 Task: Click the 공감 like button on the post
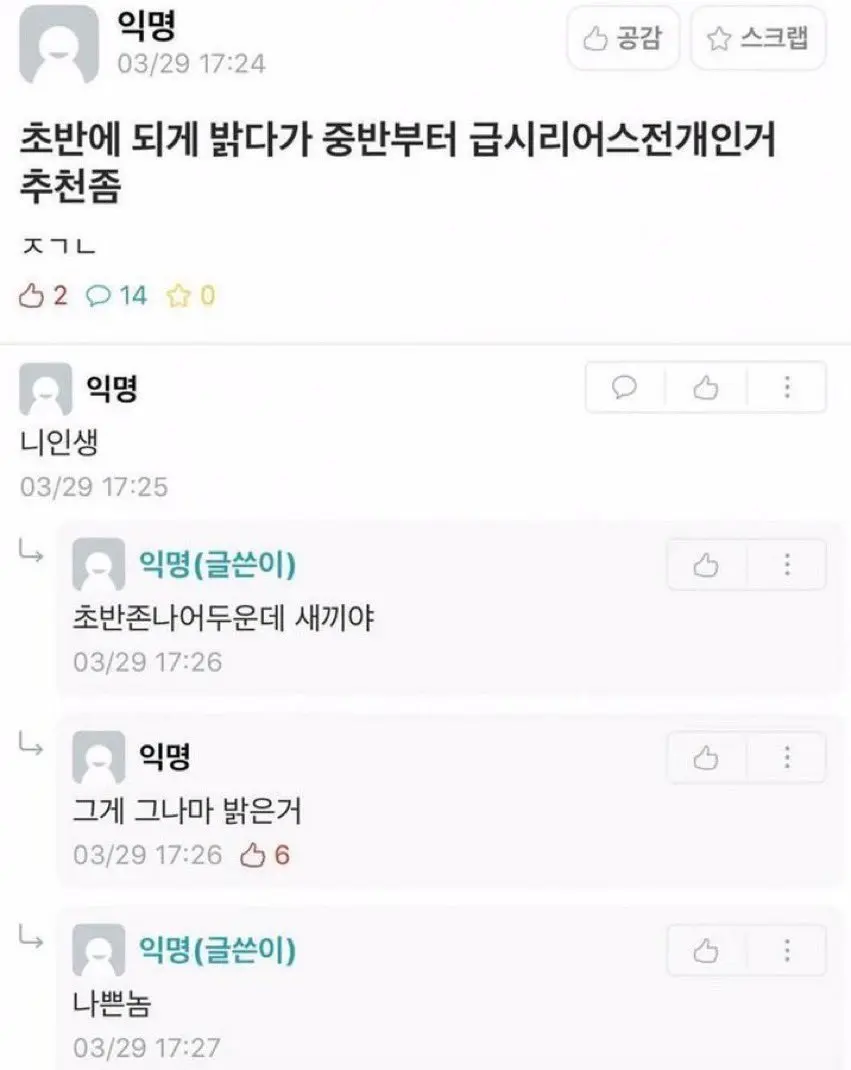point(622,39)
